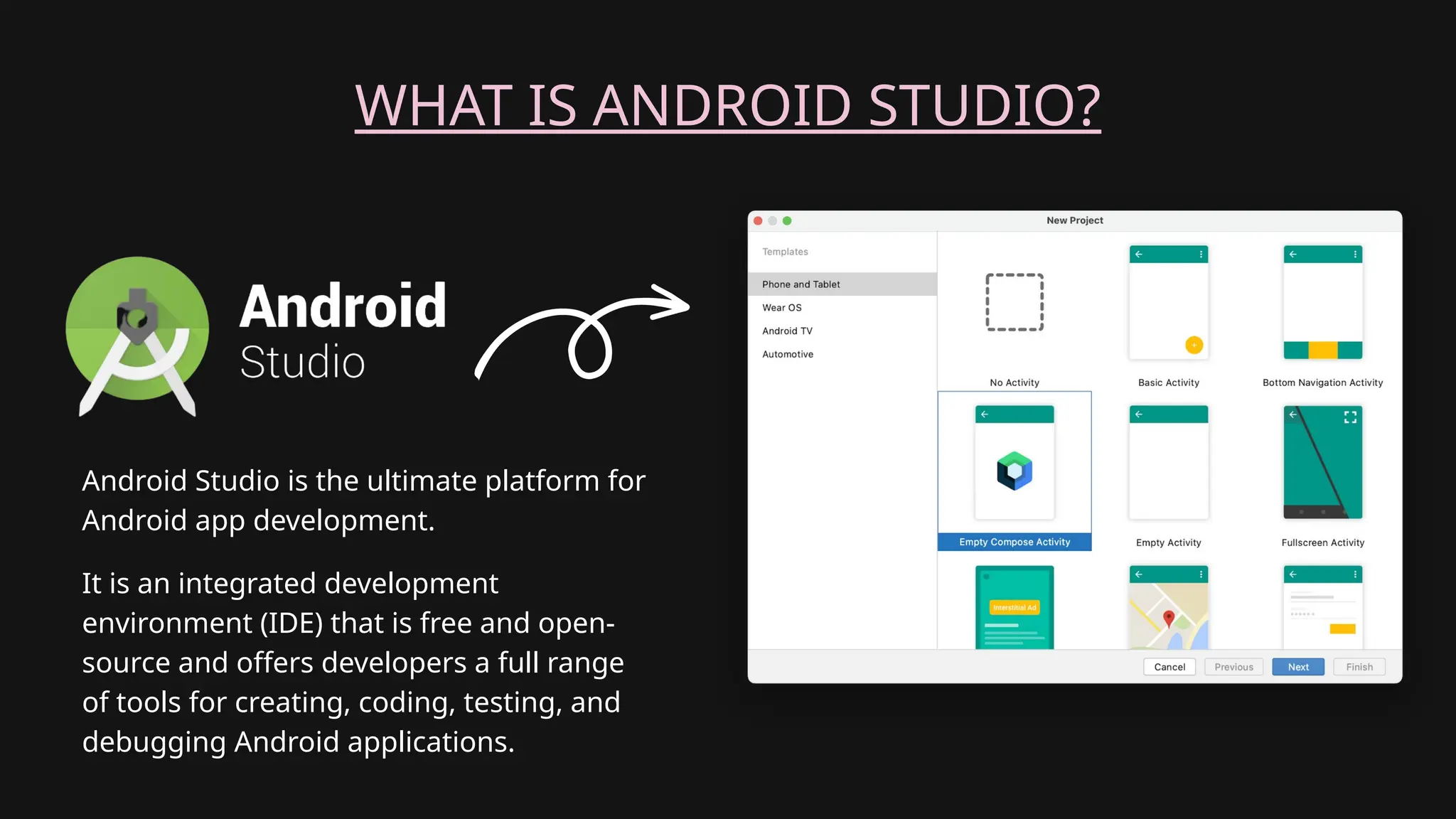Click overflow menu icon in Basic Activity preview
Viewport: 1456px width, 819px height.
click(1201, 254)
